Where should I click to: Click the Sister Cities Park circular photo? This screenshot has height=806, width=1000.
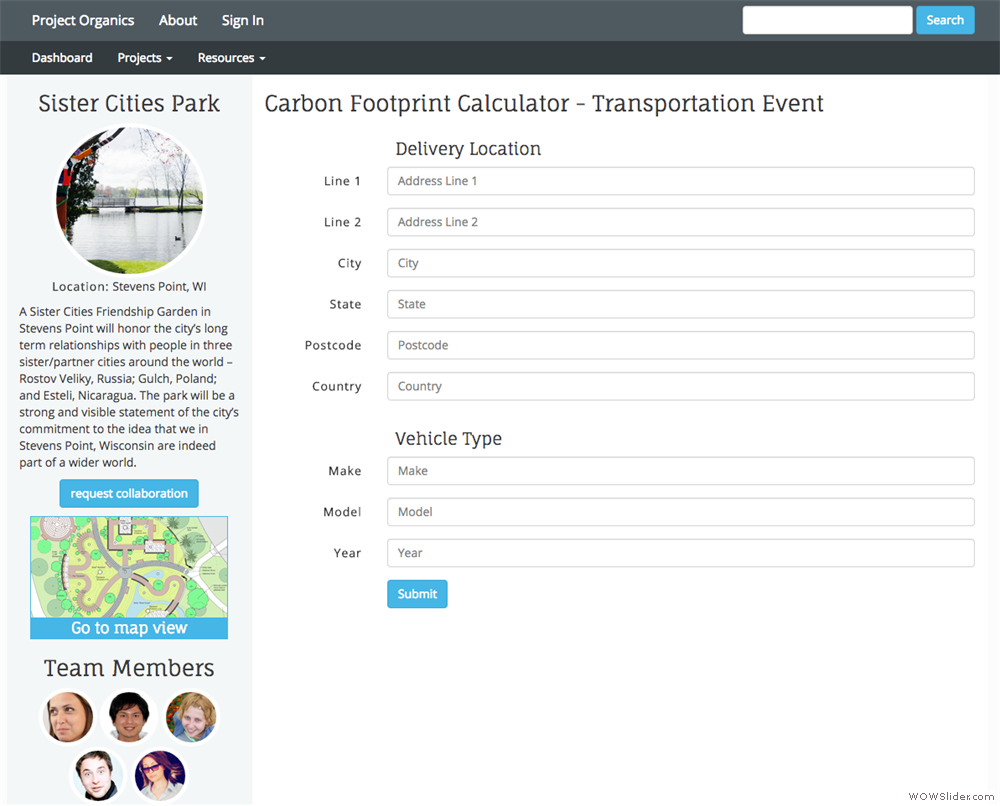(x=129, y=200)
